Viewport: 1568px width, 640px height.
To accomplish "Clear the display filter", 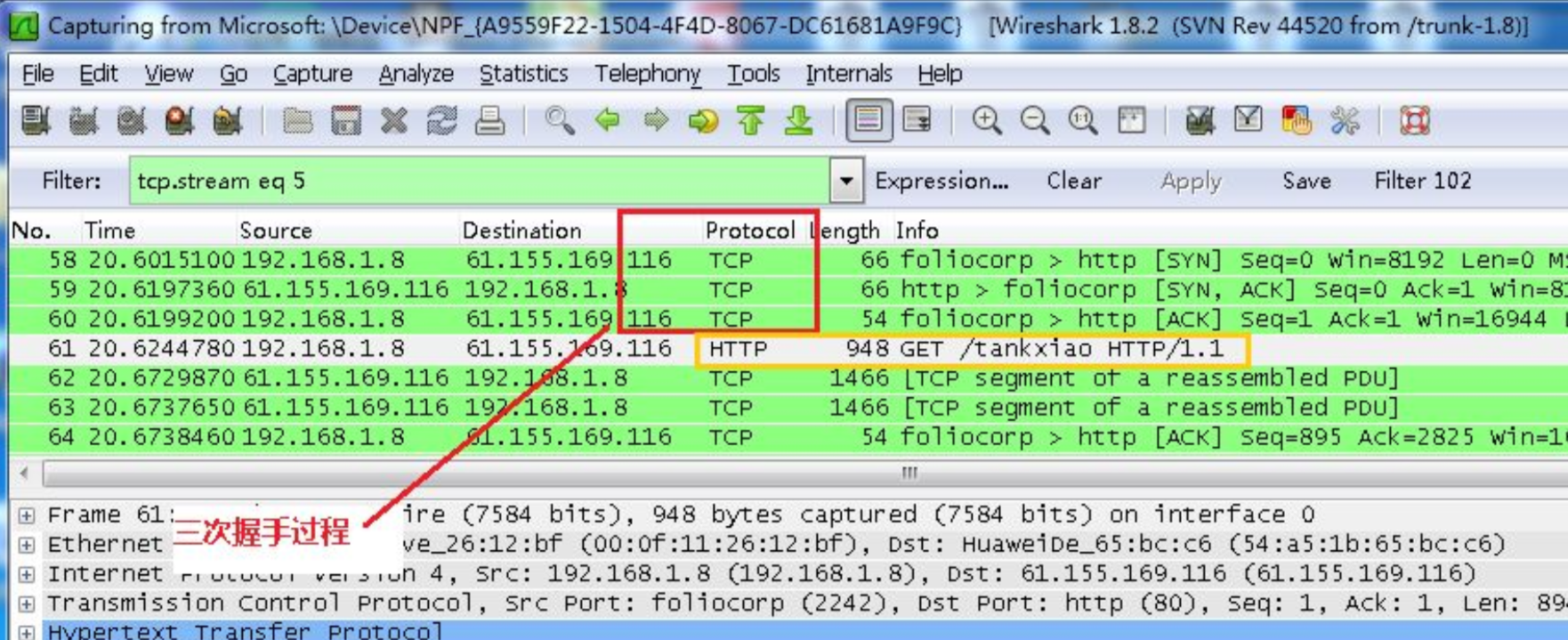I will pyautogui.click(x=1074, y=181).
